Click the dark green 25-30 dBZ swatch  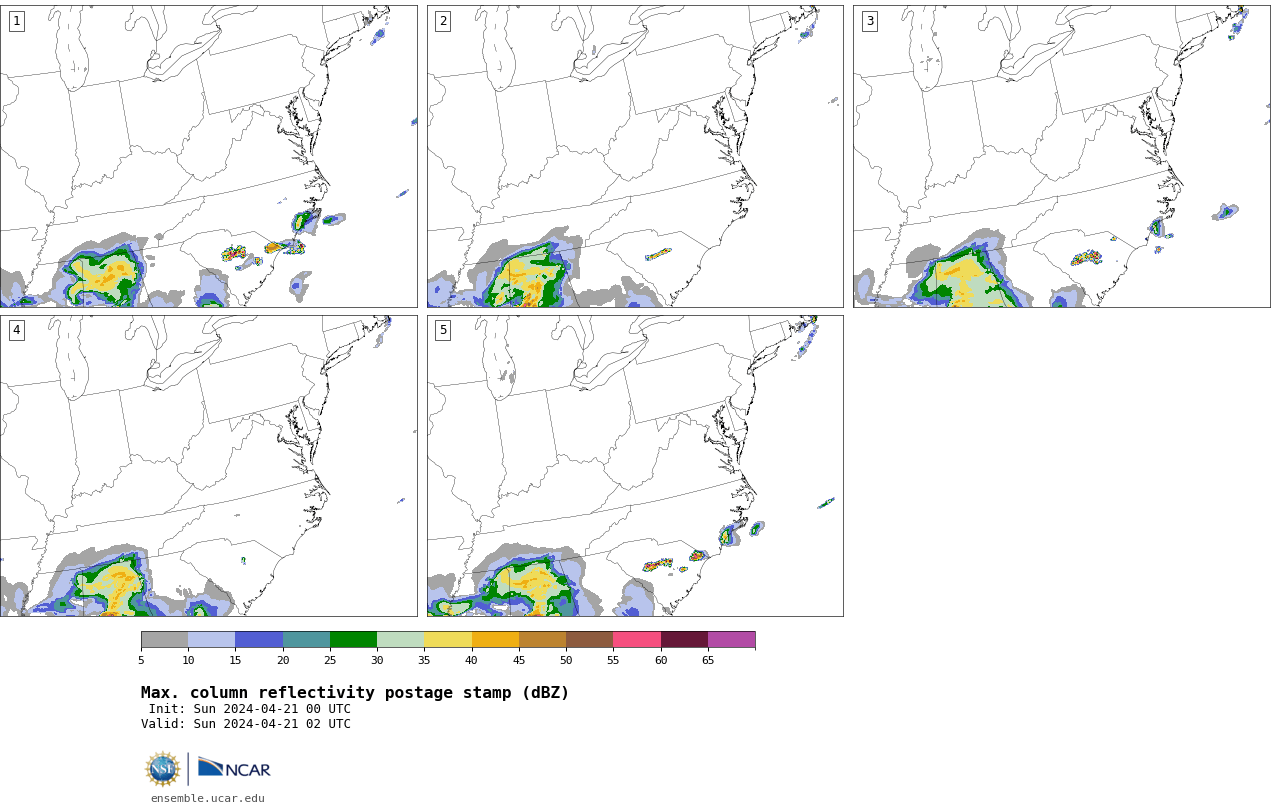(353, 640)
